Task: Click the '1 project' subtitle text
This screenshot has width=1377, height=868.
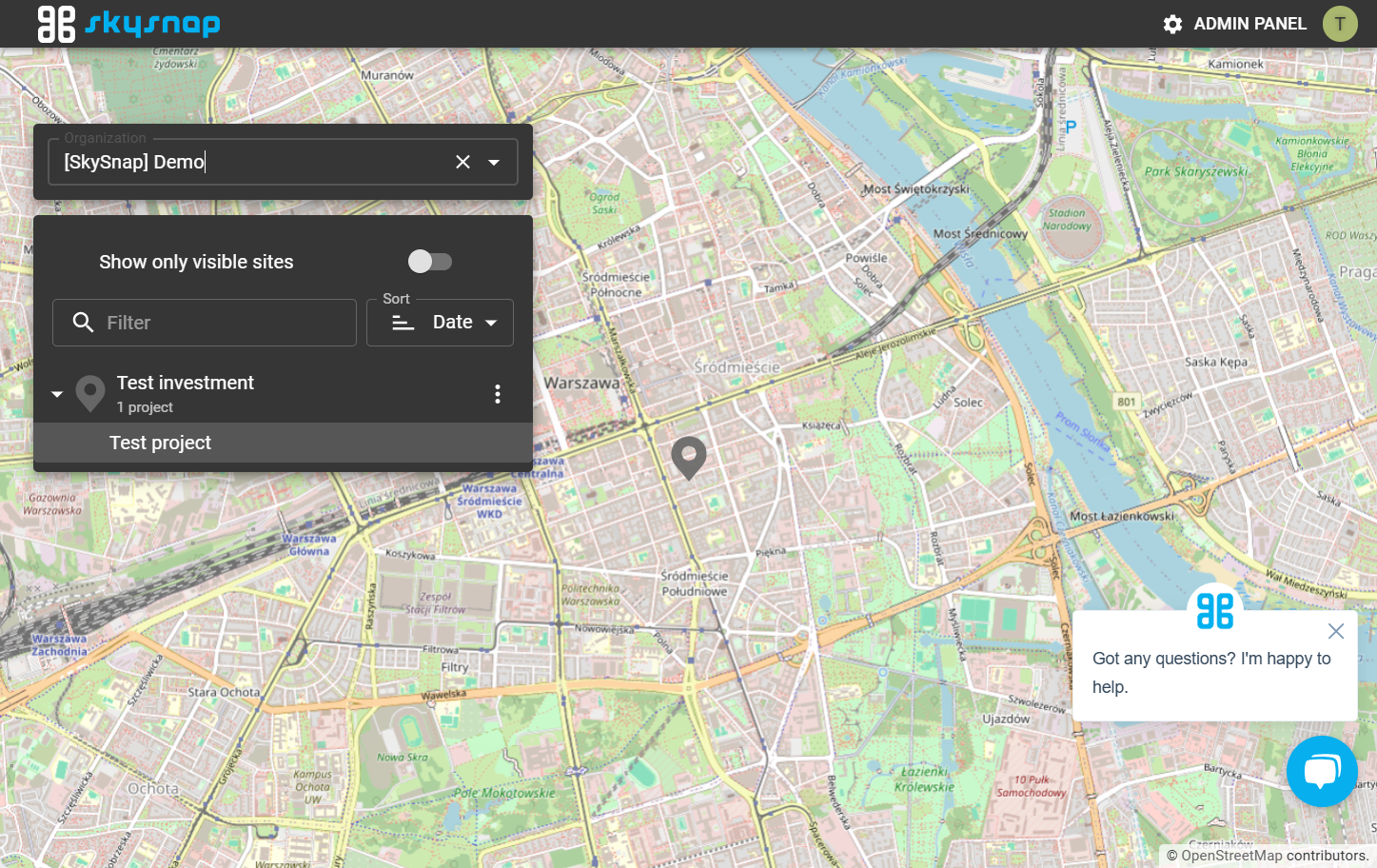Action: point(145,407)
